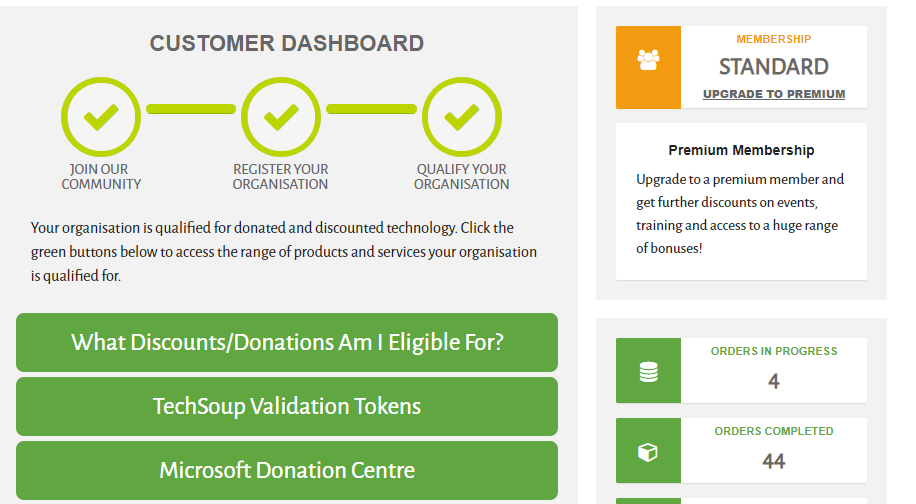Click the Premium Membership heading
916x504 pixels.
741,150
